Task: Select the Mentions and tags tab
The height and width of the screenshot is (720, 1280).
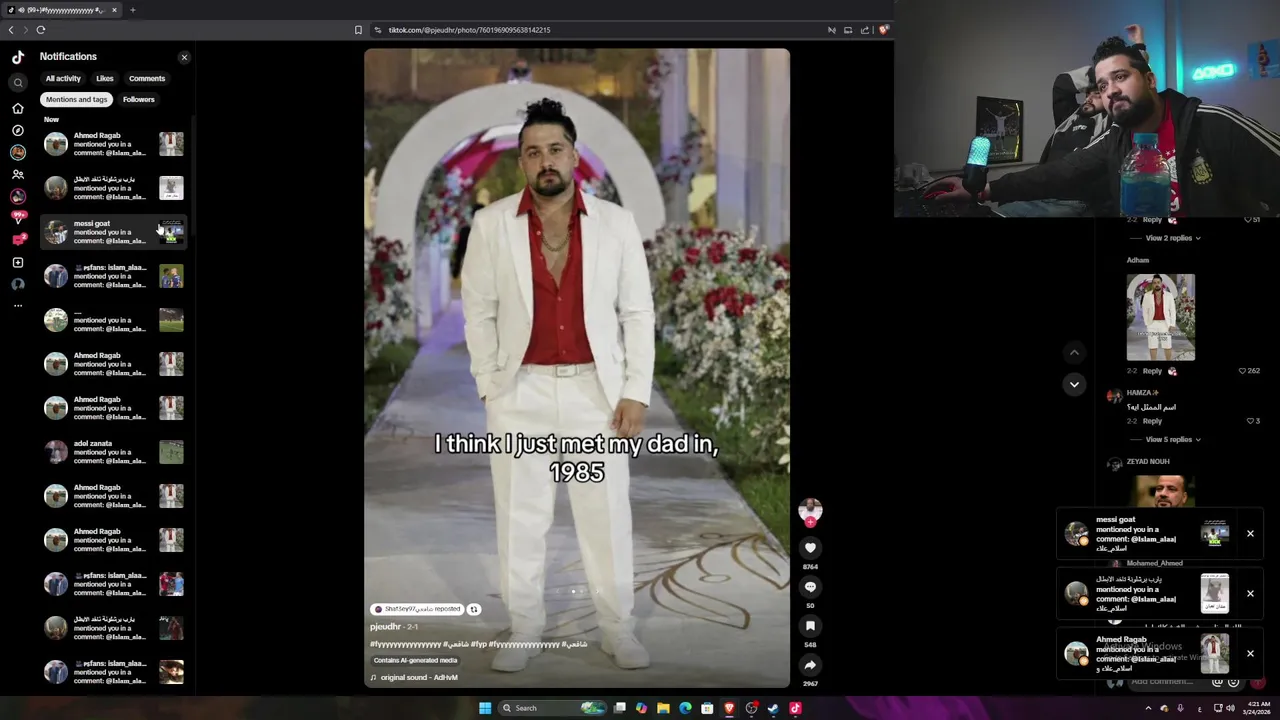Action: (x=76, y=99)
